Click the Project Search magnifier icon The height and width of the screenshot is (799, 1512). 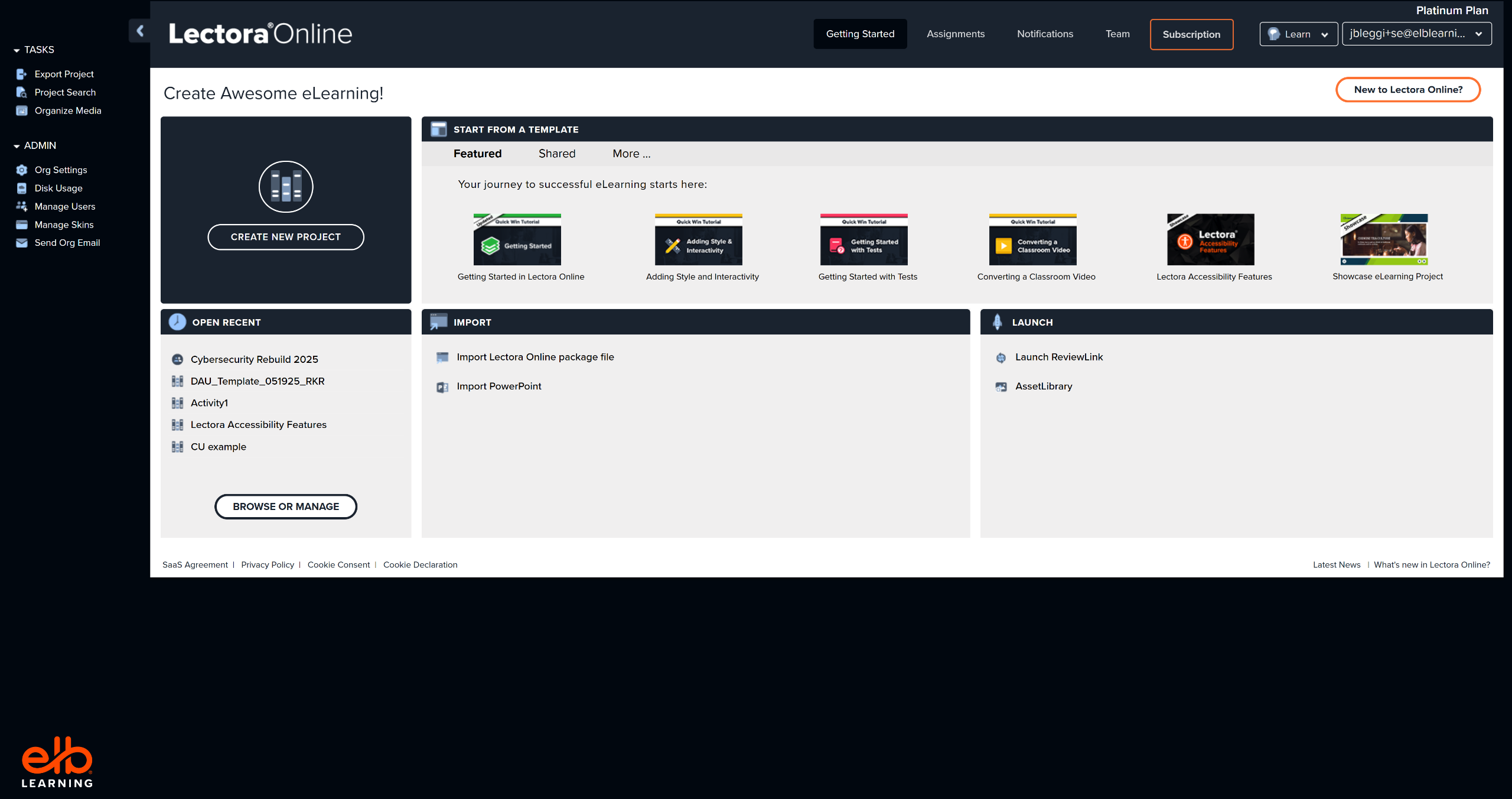point(22,92)
